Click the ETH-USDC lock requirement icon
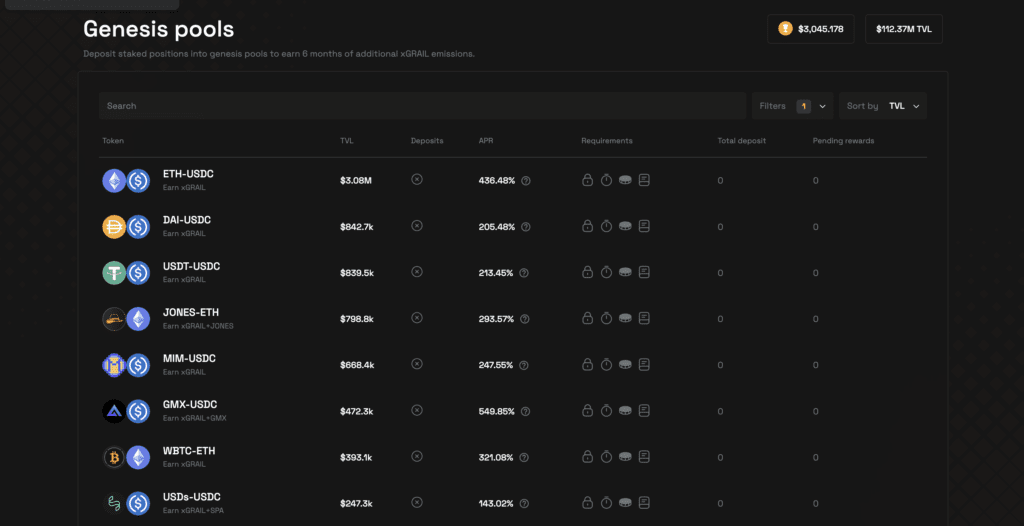1024x526 pixels. point(587,180)
